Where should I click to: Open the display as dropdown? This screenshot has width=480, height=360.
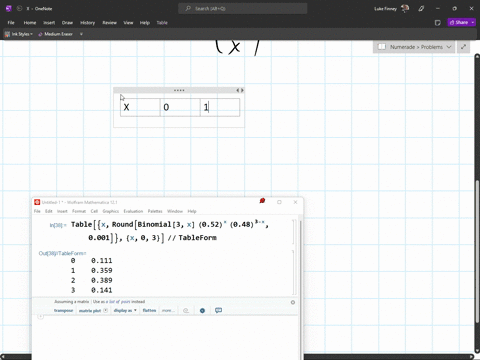pos(125,311)
